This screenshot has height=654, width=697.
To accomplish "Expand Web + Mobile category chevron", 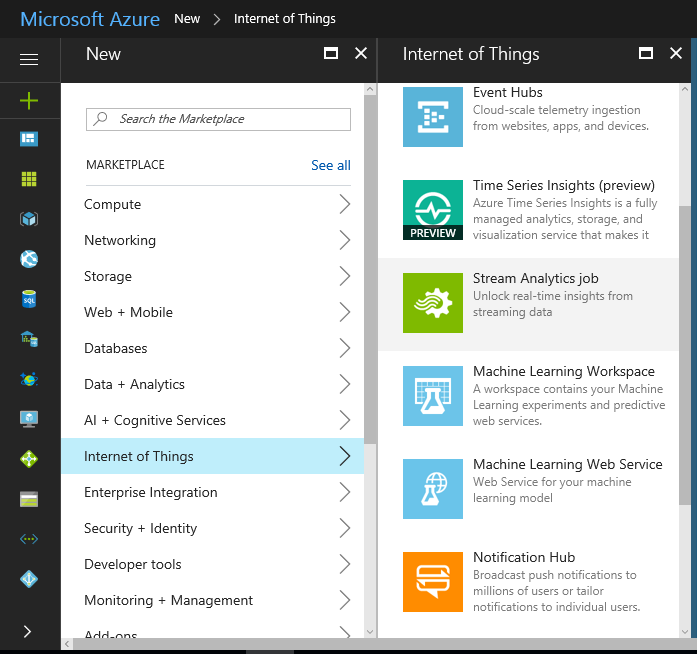I will (345, 312).
